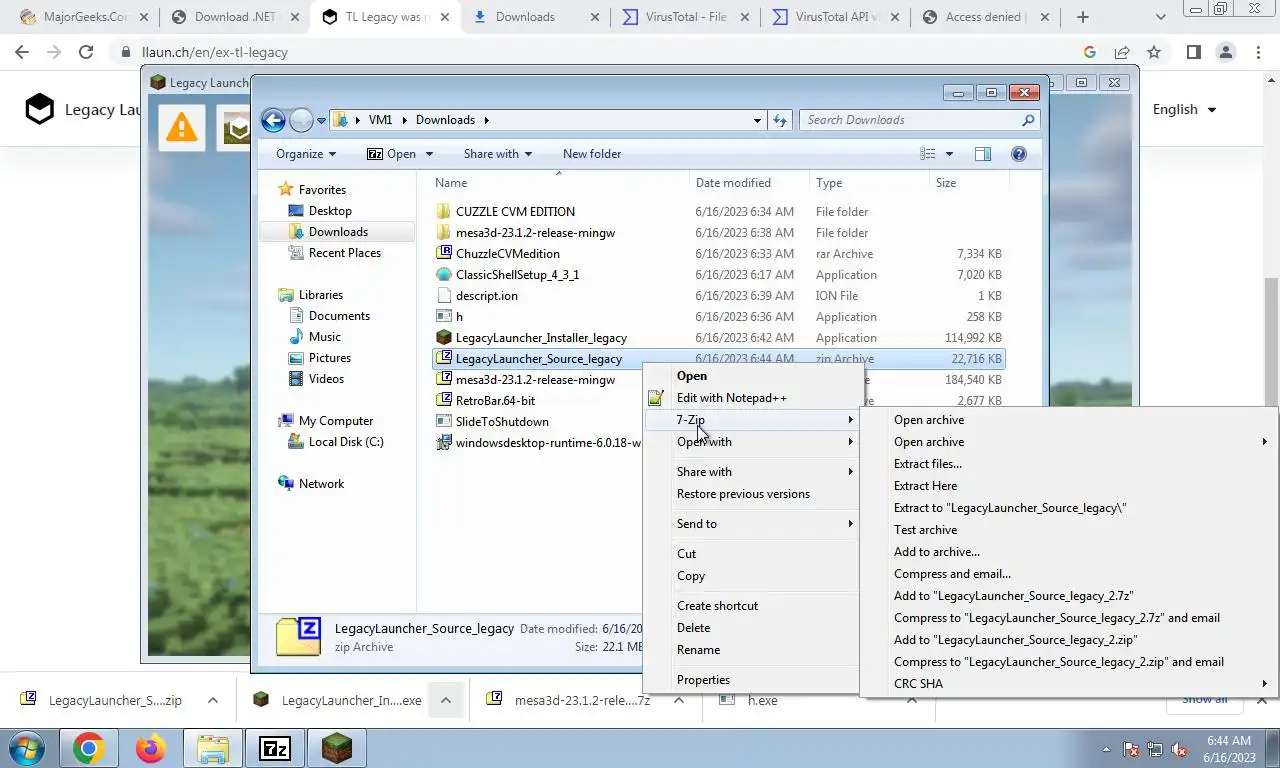Open Documents library in sidebar
The width and height of the screenshot is (1280, 768).
tap(339, 316)
